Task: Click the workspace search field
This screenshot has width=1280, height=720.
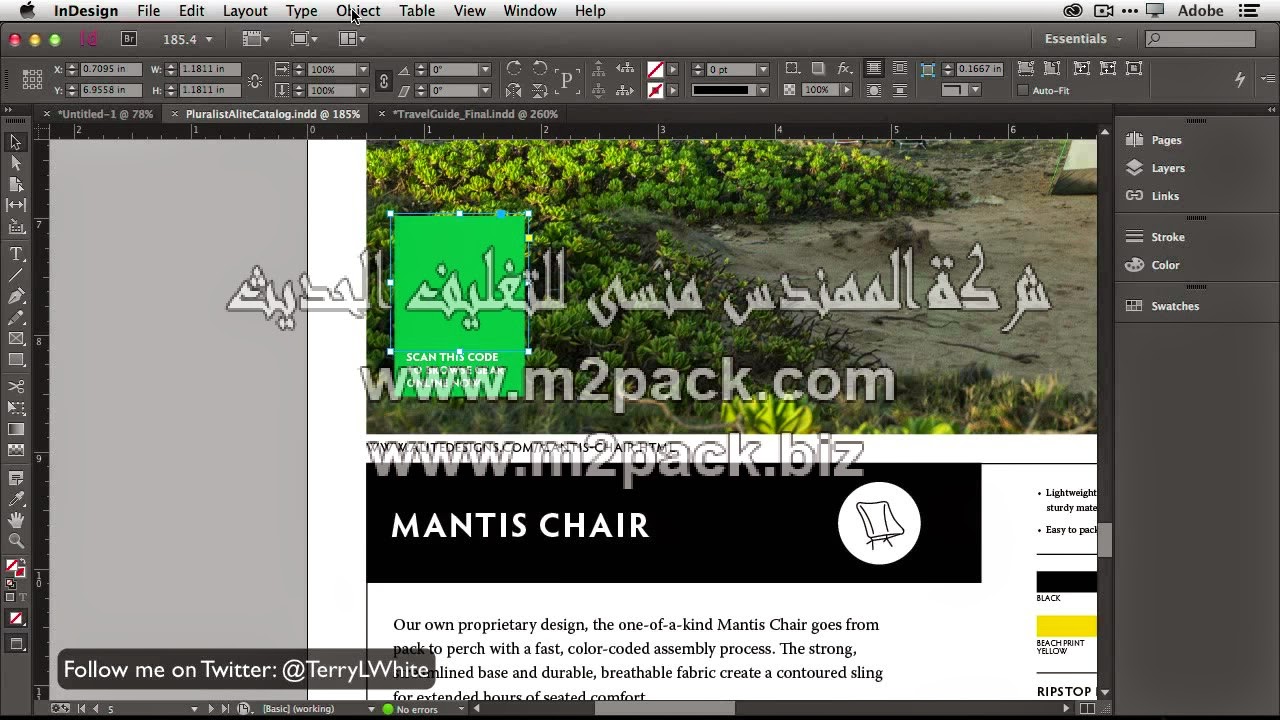Action: [x=1200, y=39]
